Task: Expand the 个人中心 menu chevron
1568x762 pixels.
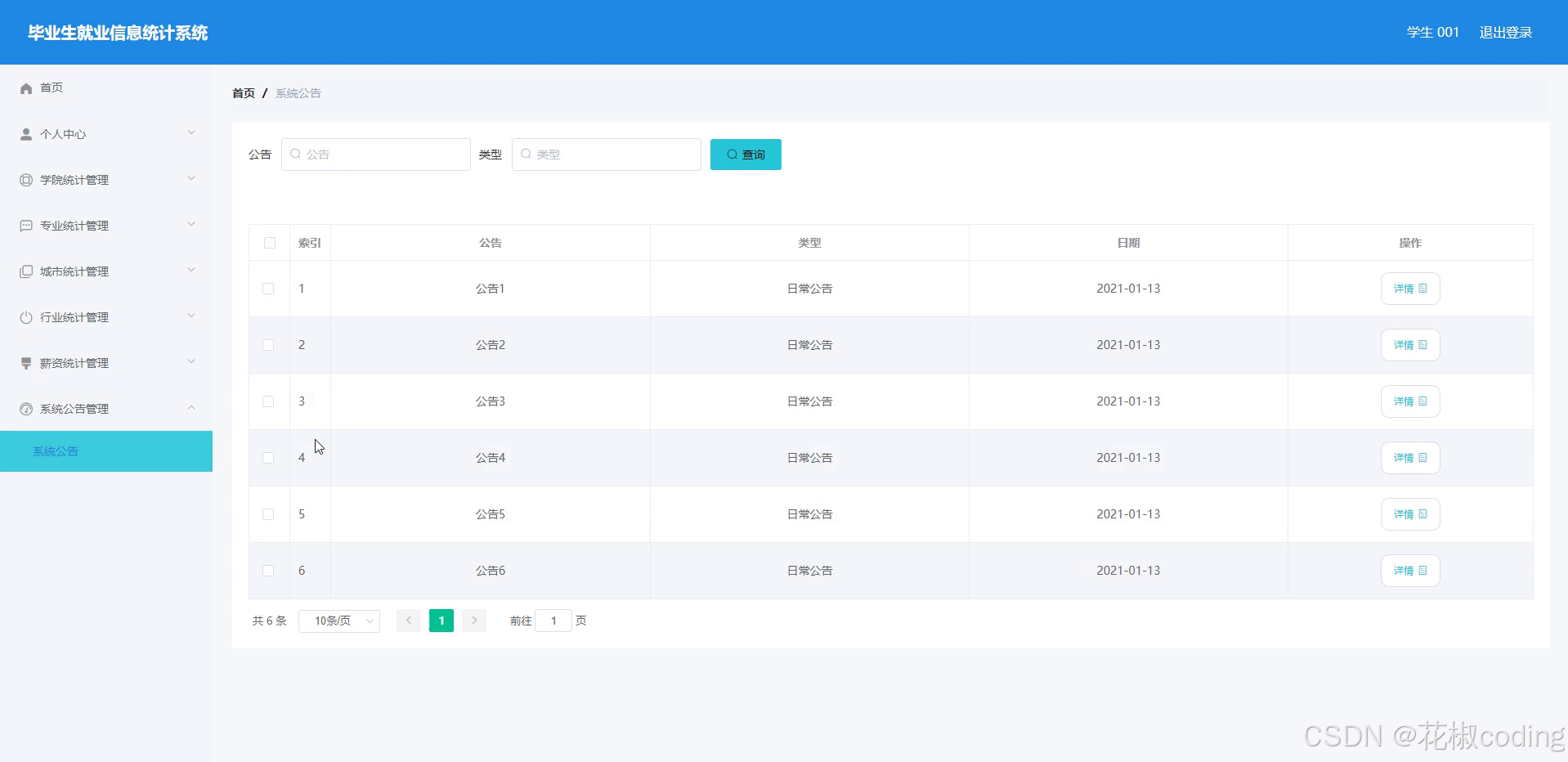Action: tap(191, 132)
